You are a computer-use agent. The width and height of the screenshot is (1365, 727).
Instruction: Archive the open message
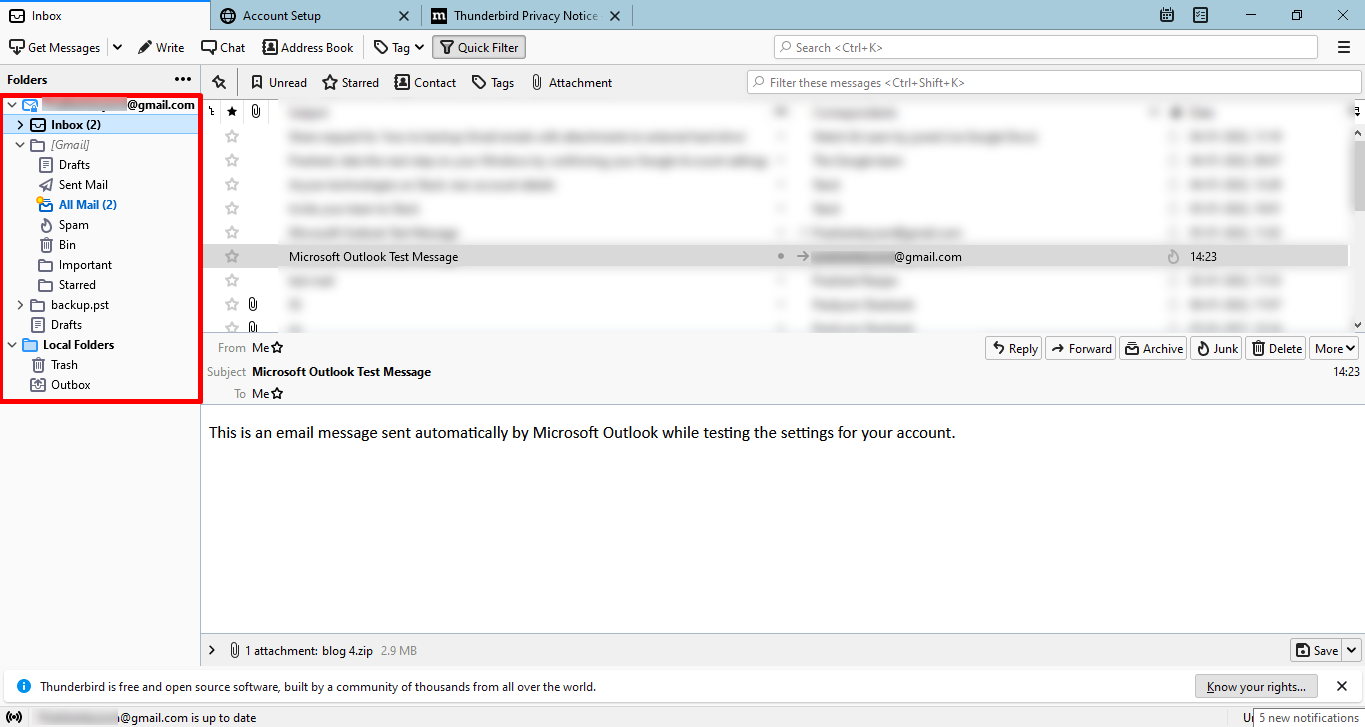coord(1153,348)
